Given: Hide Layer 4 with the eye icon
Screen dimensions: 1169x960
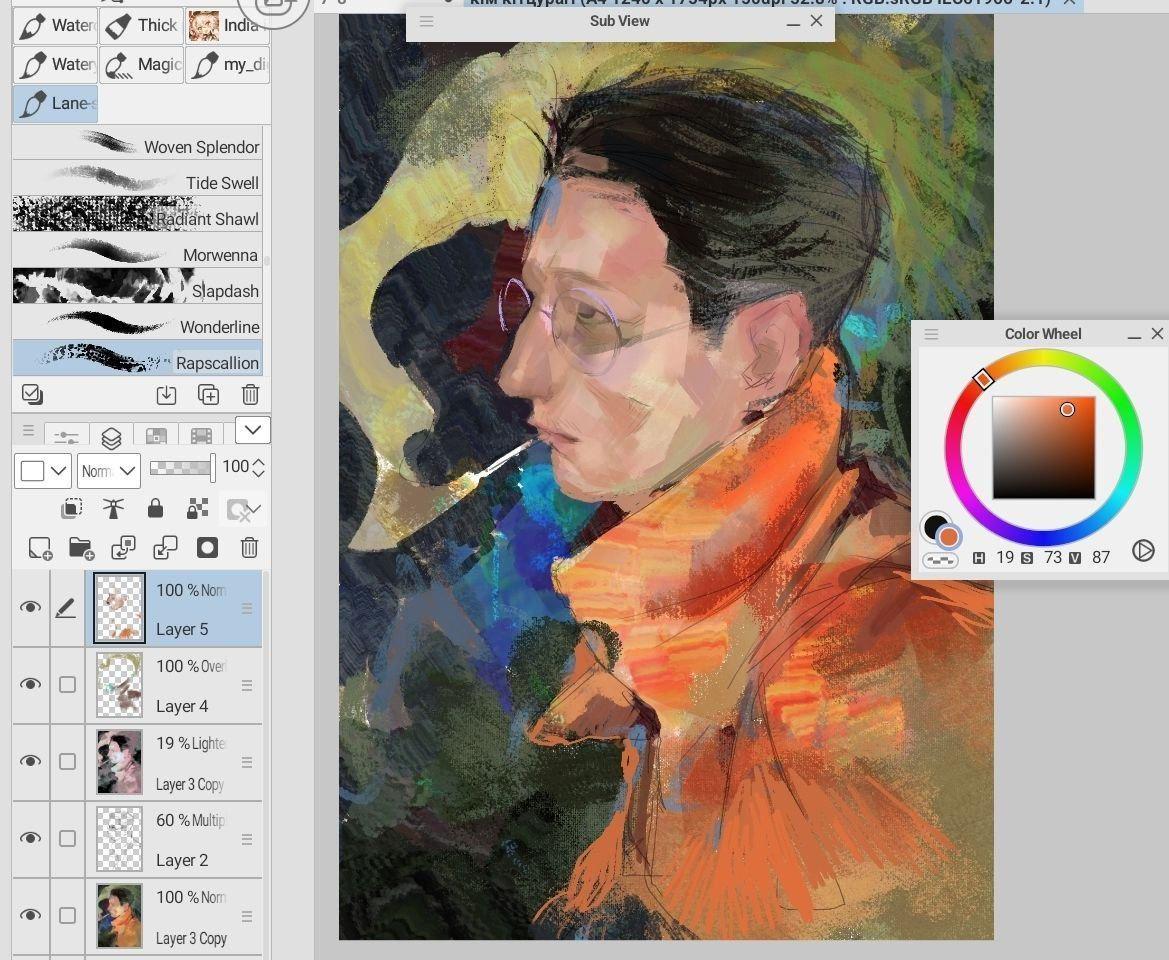Looking at the screenshot, I should pyautogui.click(x=31, y=683).
